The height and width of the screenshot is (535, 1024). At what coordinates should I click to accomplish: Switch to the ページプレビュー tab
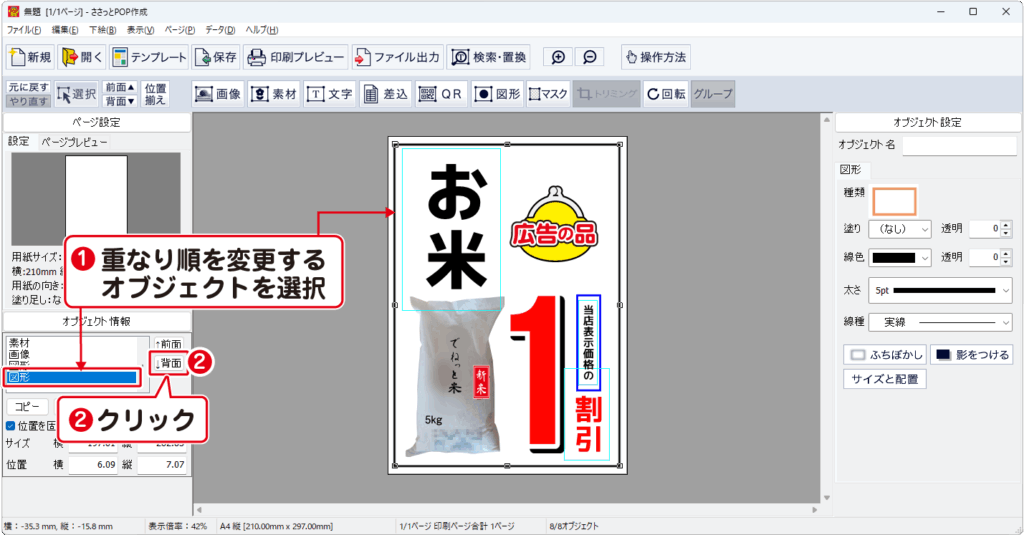pos(73,142)
